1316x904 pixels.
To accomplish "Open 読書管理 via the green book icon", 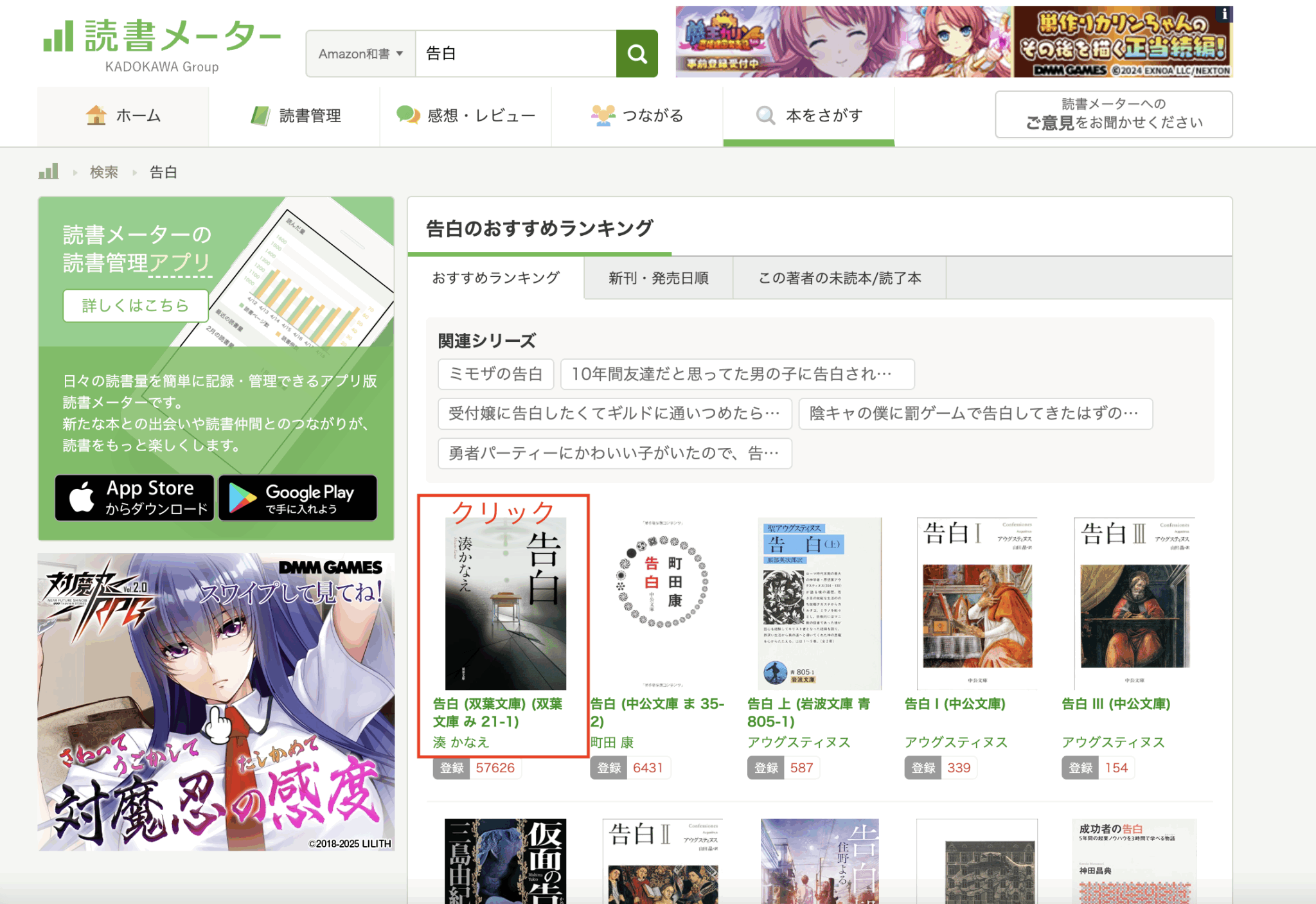I will coord(260,116).
